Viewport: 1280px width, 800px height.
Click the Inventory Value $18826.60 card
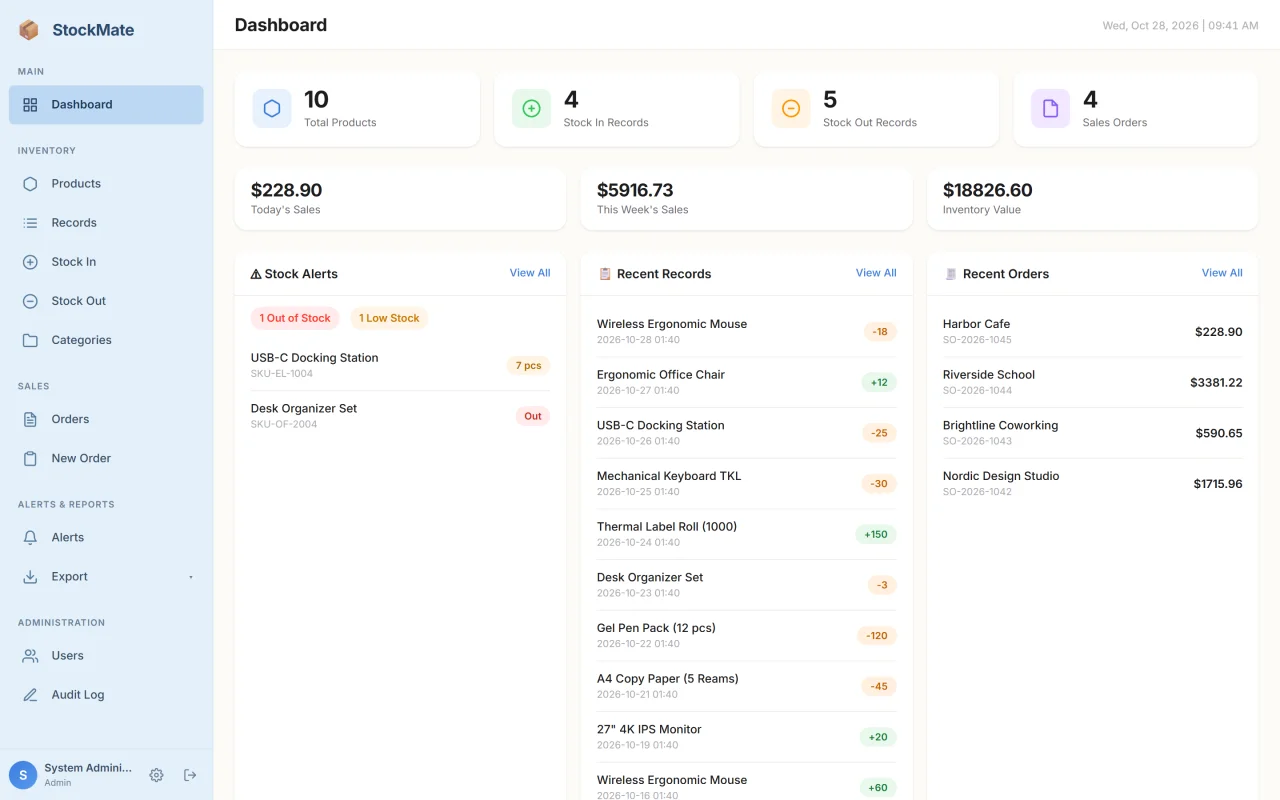click(1092, 199)
